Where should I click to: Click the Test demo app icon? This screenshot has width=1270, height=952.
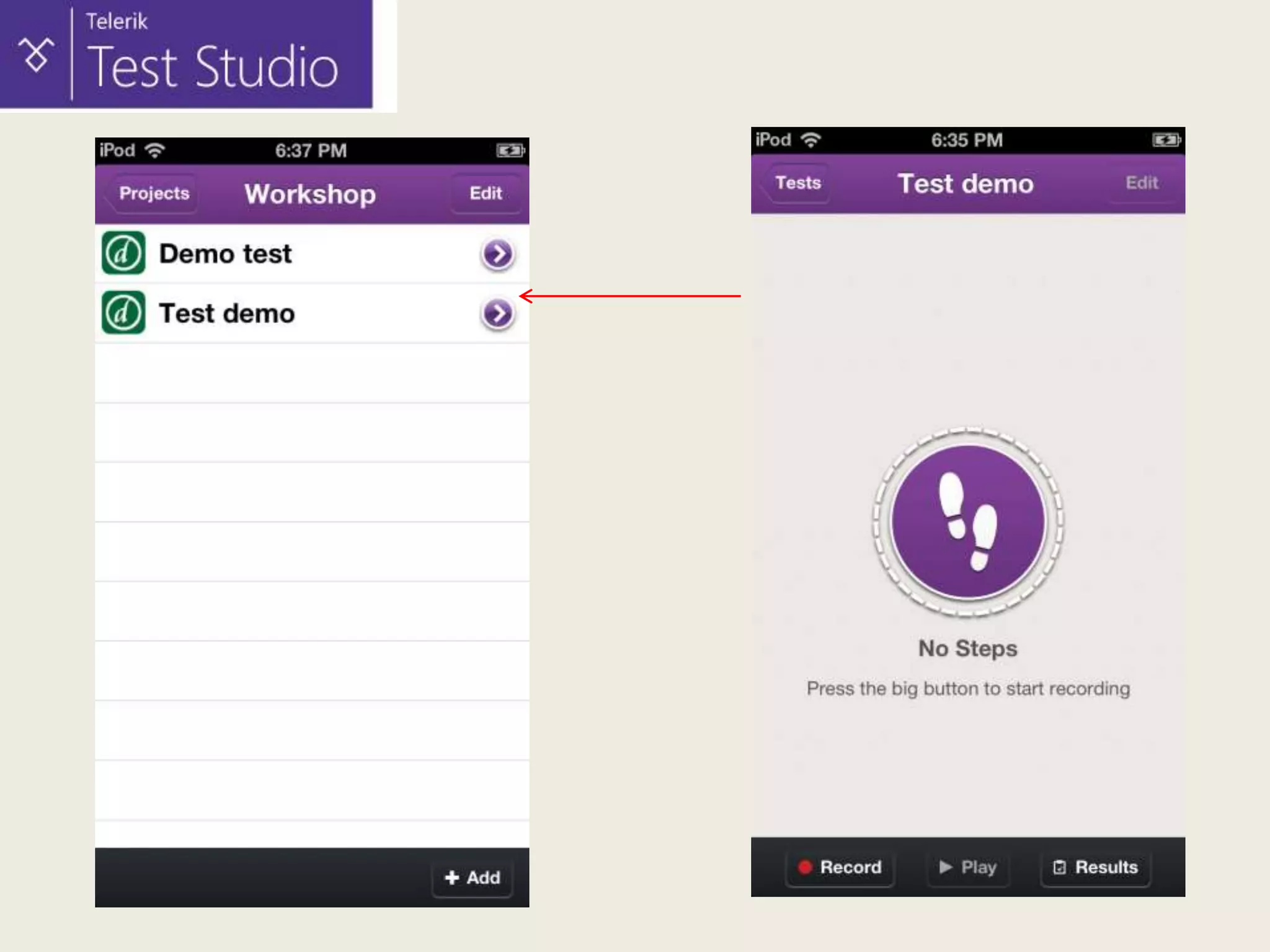point(123,312)
